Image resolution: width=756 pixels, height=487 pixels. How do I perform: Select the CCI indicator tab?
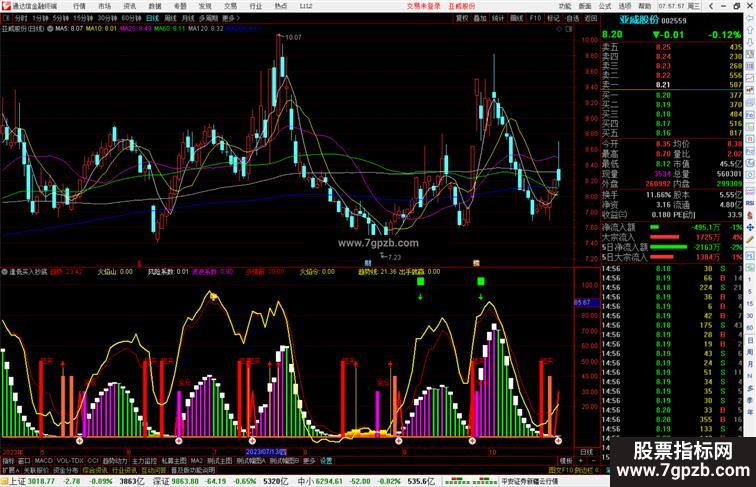[93, 461]
